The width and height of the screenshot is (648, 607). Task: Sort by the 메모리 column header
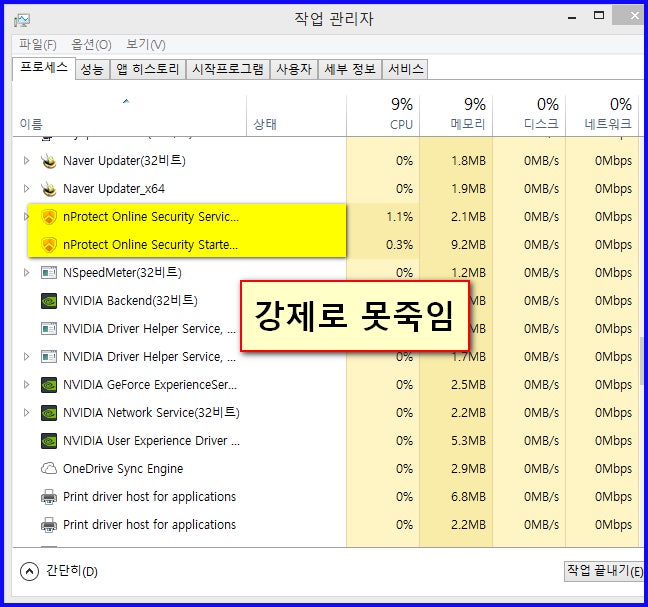click(456, 116)
